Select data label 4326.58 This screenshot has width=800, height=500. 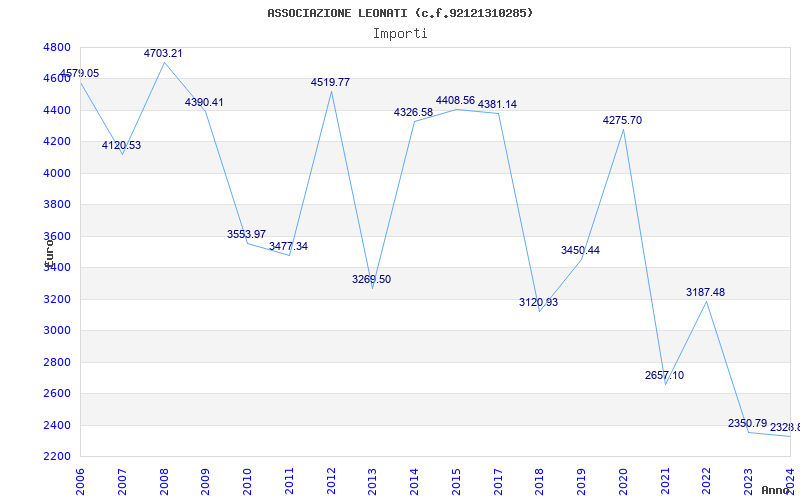pos(413,112)
